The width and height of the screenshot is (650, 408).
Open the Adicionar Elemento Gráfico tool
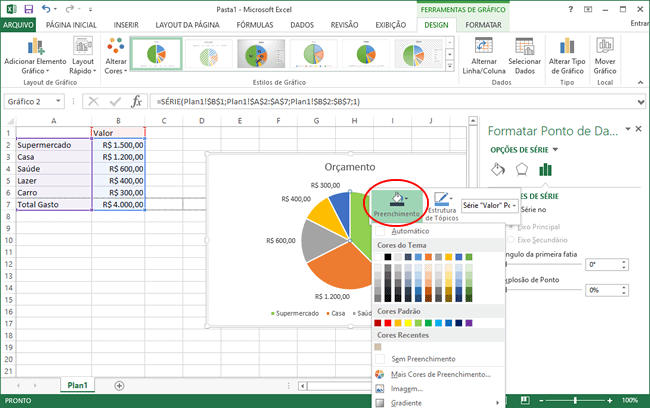pyautogui.click(x=37, y=46)
